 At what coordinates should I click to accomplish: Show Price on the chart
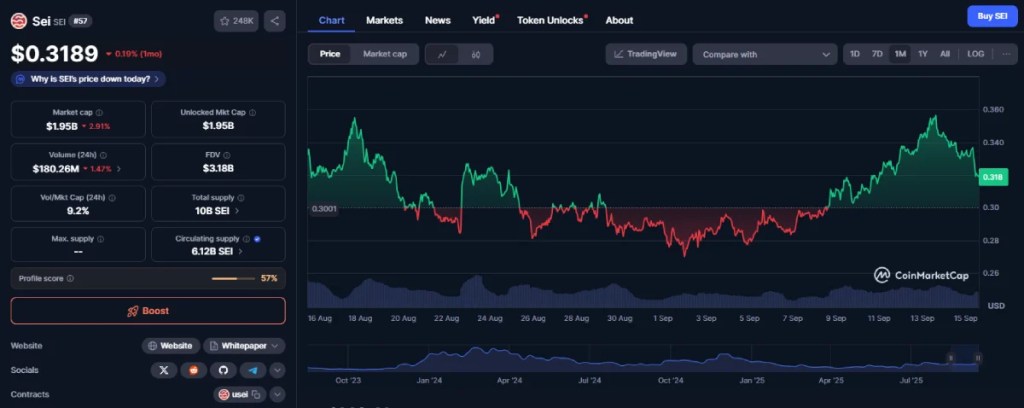click(330, 54)
